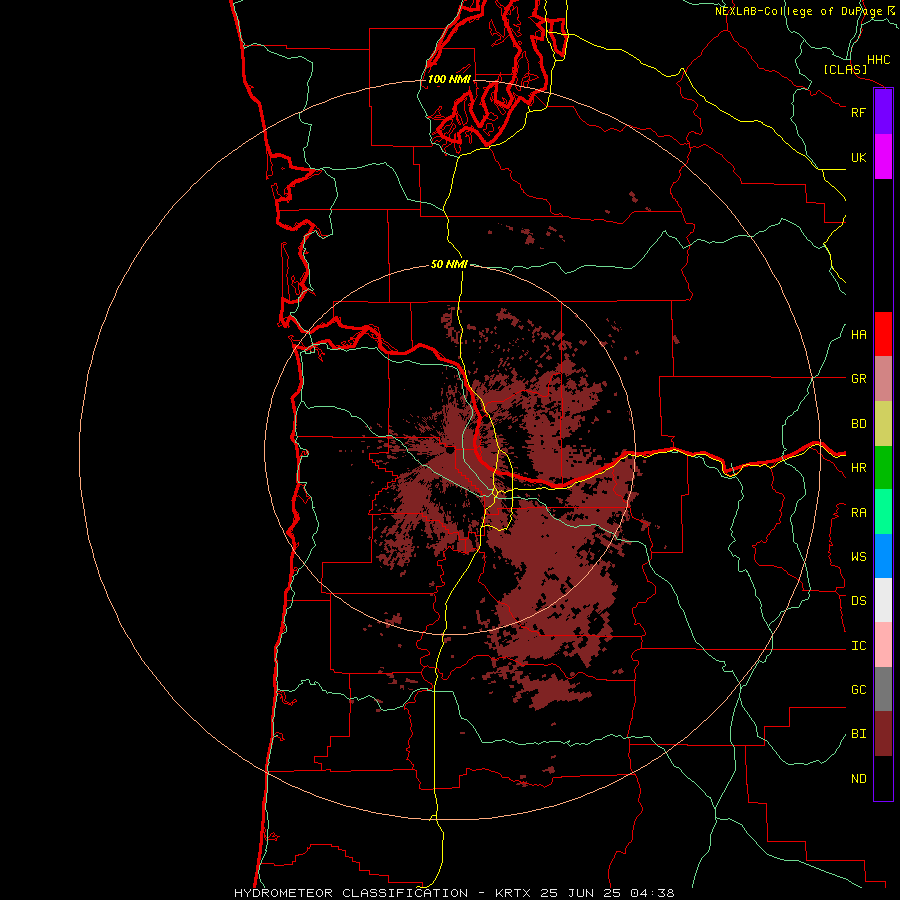This screenshot has width=900, height=900.
Task: Click the RF purple legend swatch
Action: tap(883, 112)
